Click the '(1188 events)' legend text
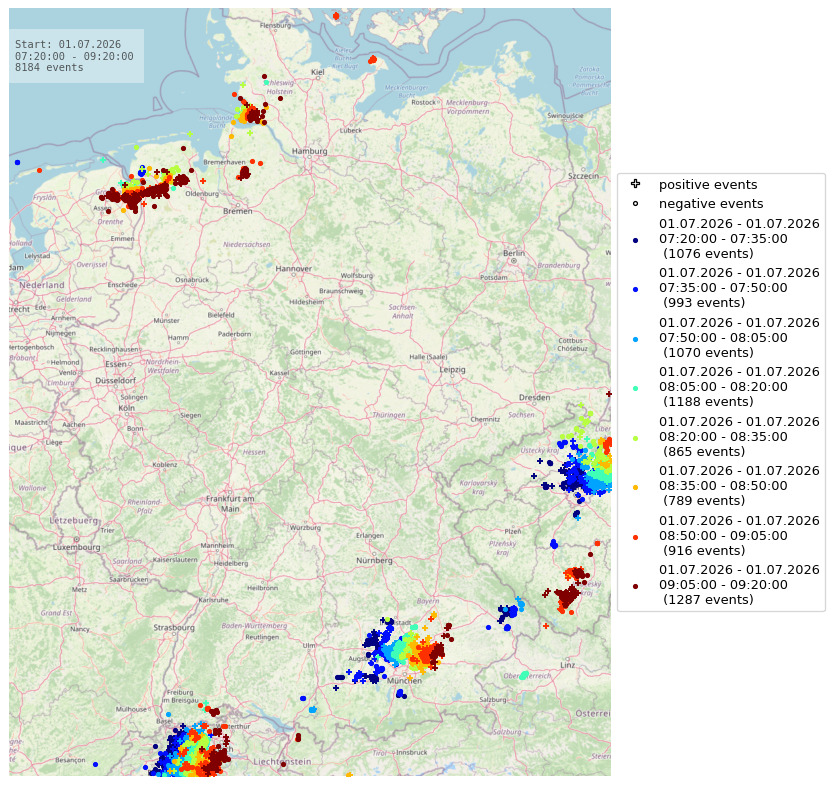The height and width of the screenshot is (785, 834). pos(708,402)
